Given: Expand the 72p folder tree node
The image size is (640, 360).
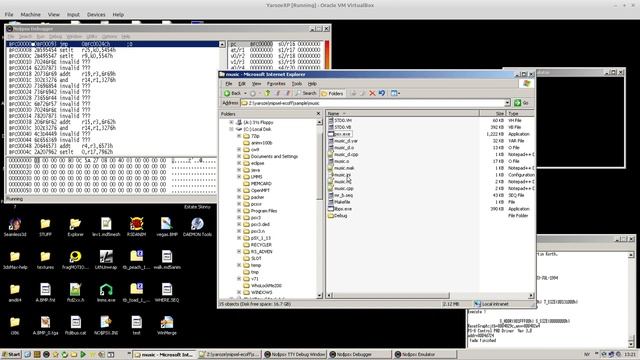Looking at the screenshot, I should 239,136.
